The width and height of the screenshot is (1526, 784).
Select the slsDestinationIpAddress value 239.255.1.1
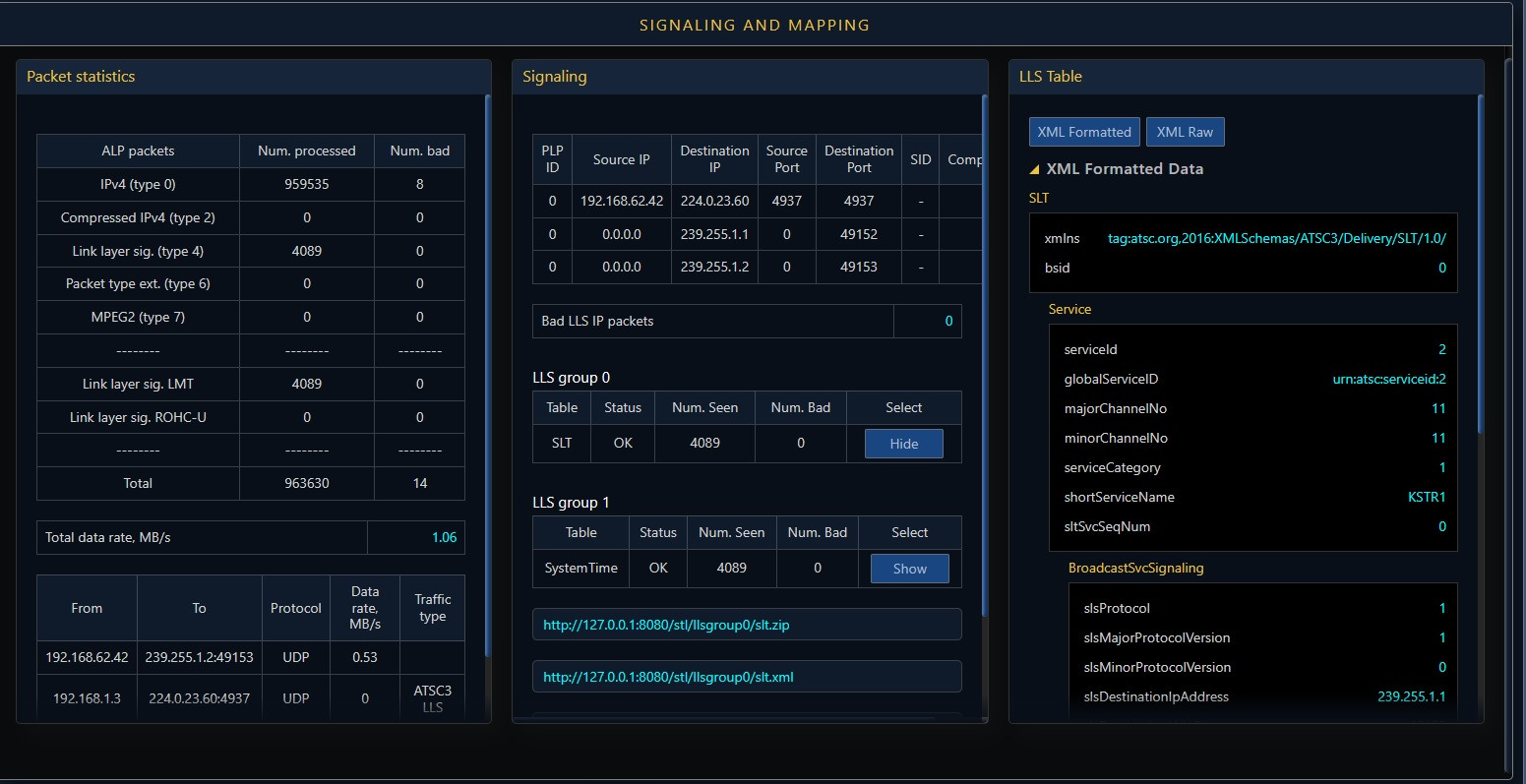1411,696
